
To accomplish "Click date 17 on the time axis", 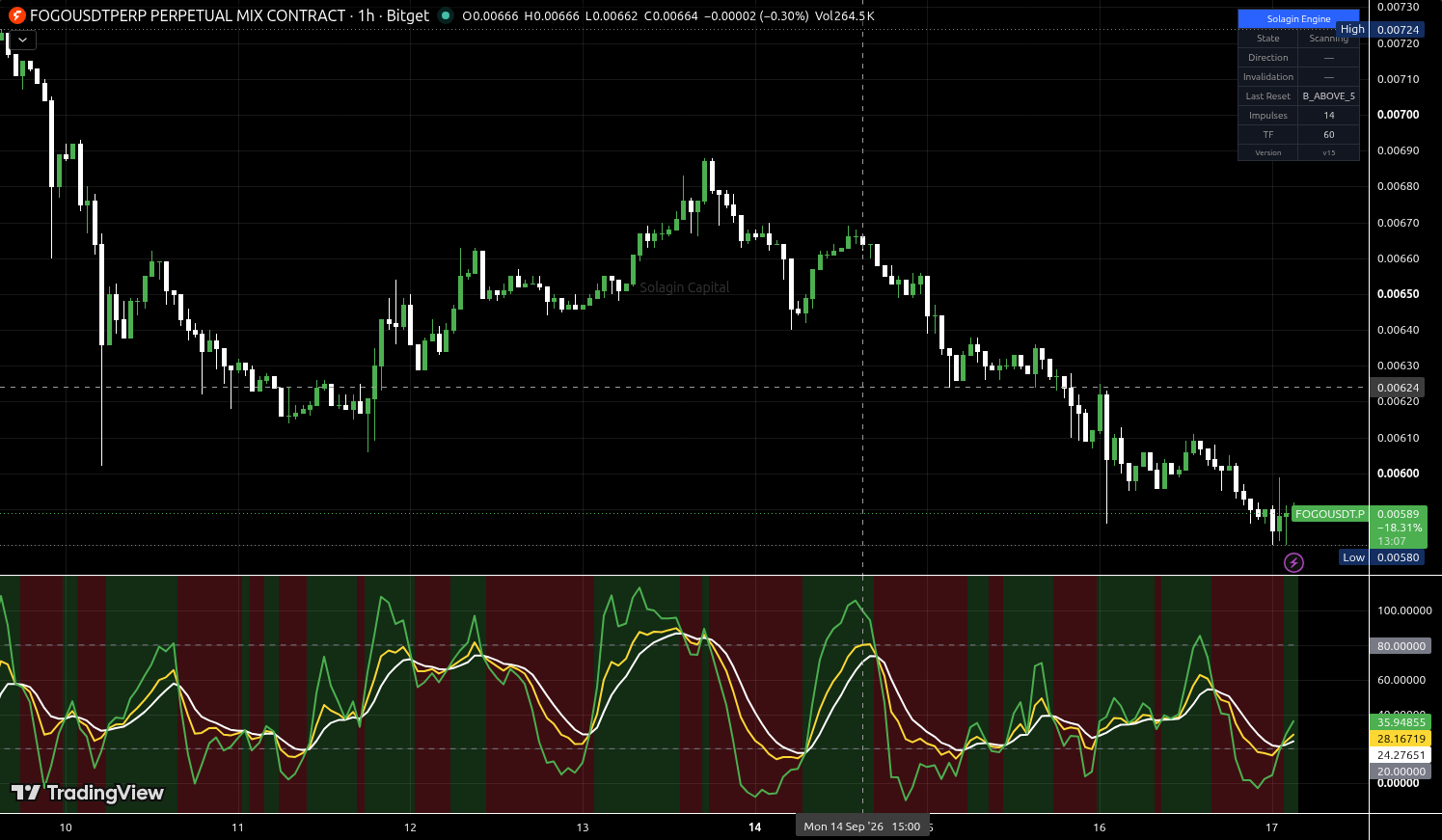I will tap(1271, 827).
